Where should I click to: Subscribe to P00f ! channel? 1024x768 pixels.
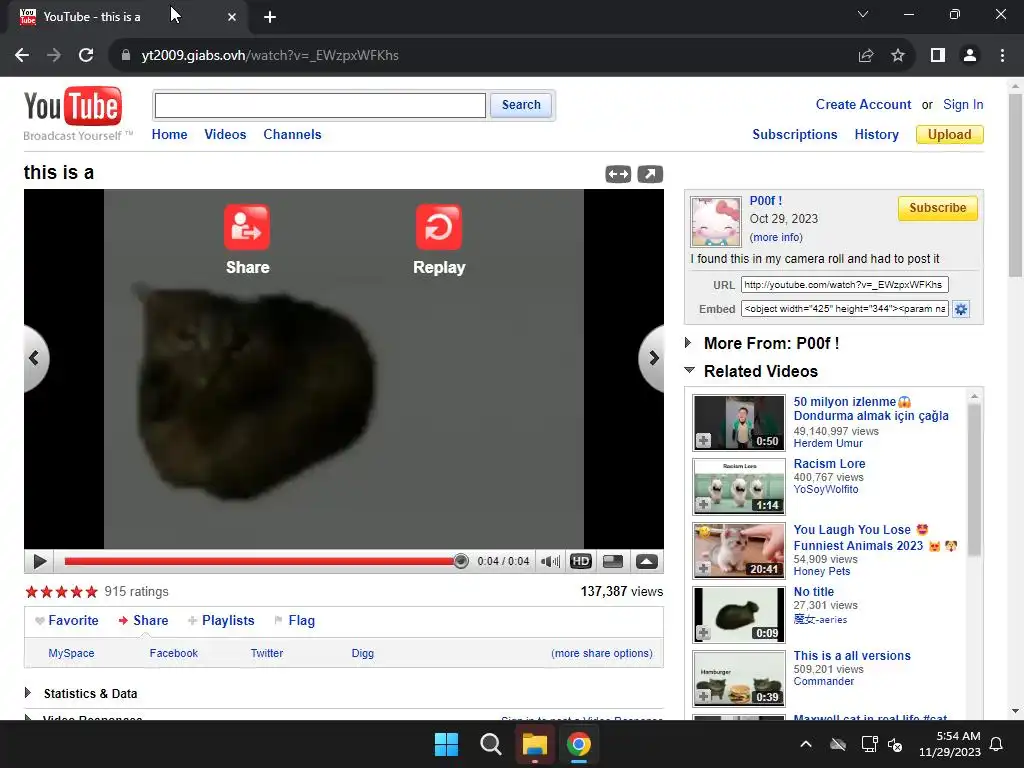[937, 208]
